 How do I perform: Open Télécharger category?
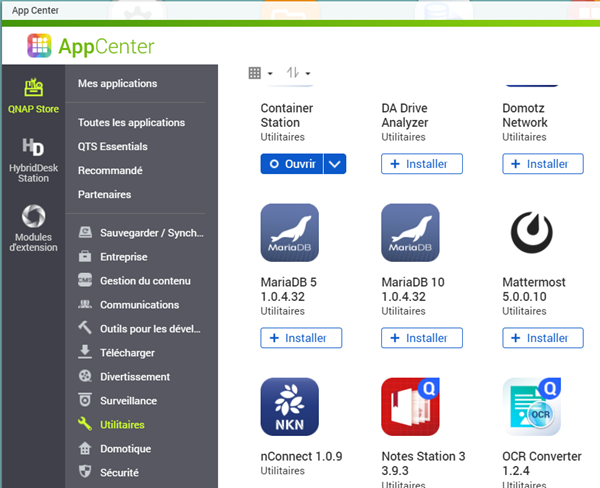(127, 353)
